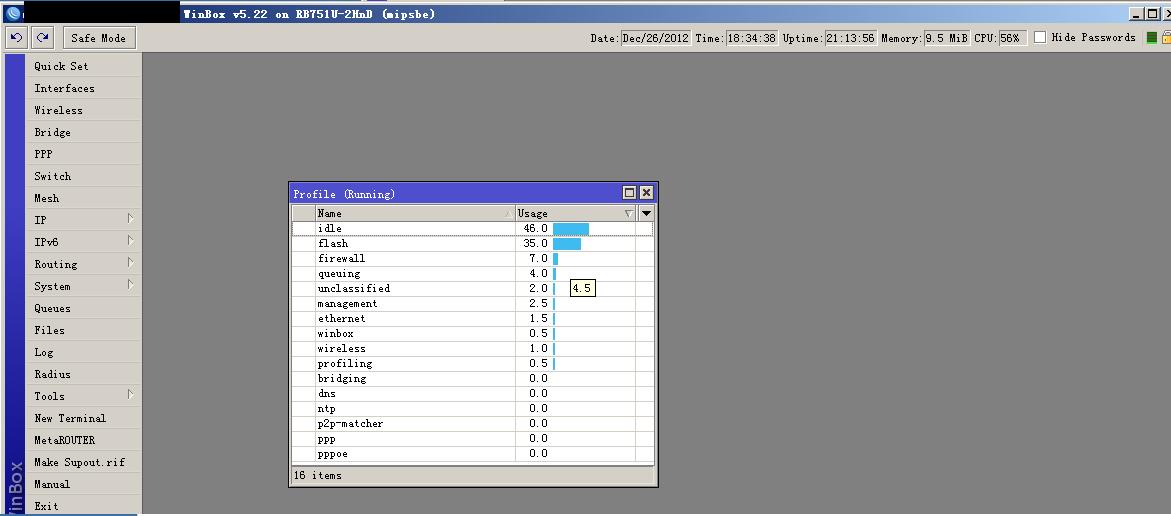Screen dimensions: 1171x516
Task: Click the Time field value
Action: pyautogui.click(x=752, y=38)
